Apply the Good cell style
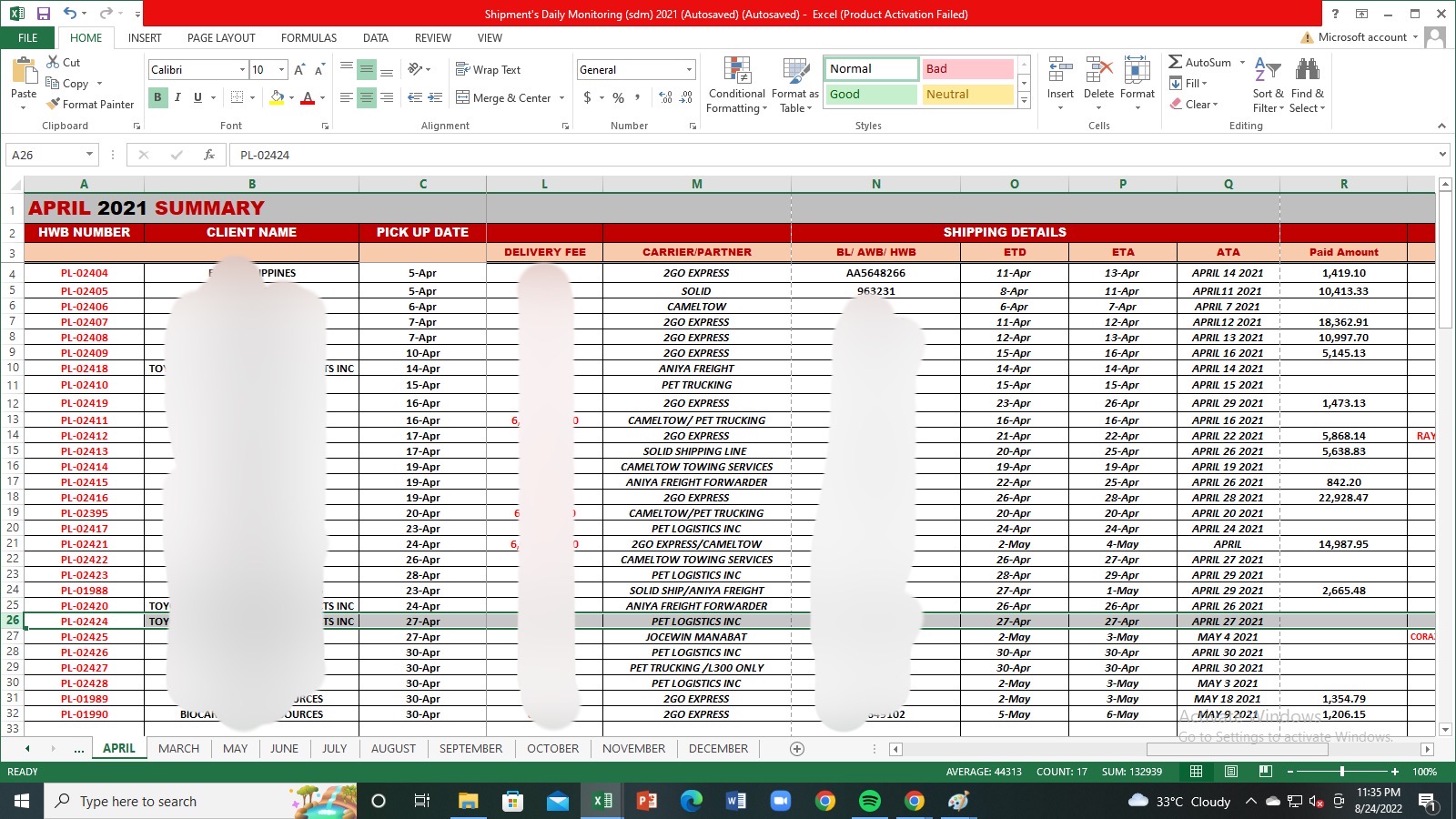 (x=872, y=94)
